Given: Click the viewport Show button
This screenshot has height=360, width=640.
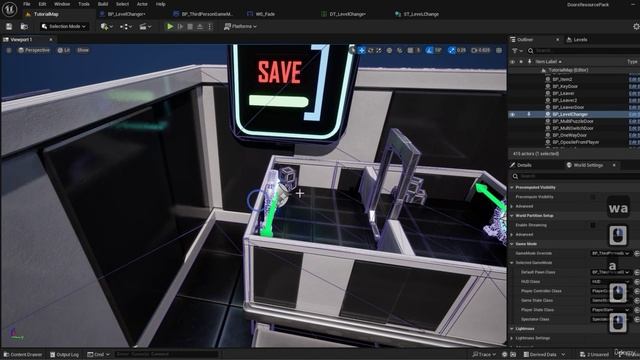Looking at the screenshot, I should tap(83, 50).
